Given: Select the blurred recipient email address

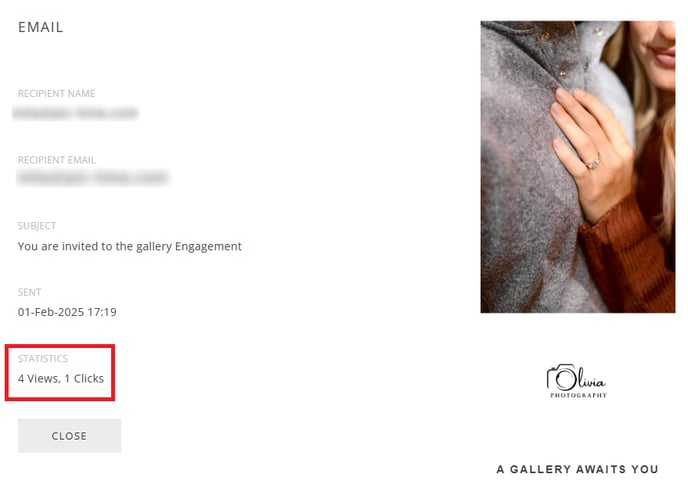Looking at the screenshot, I should (x=93, y=178).
